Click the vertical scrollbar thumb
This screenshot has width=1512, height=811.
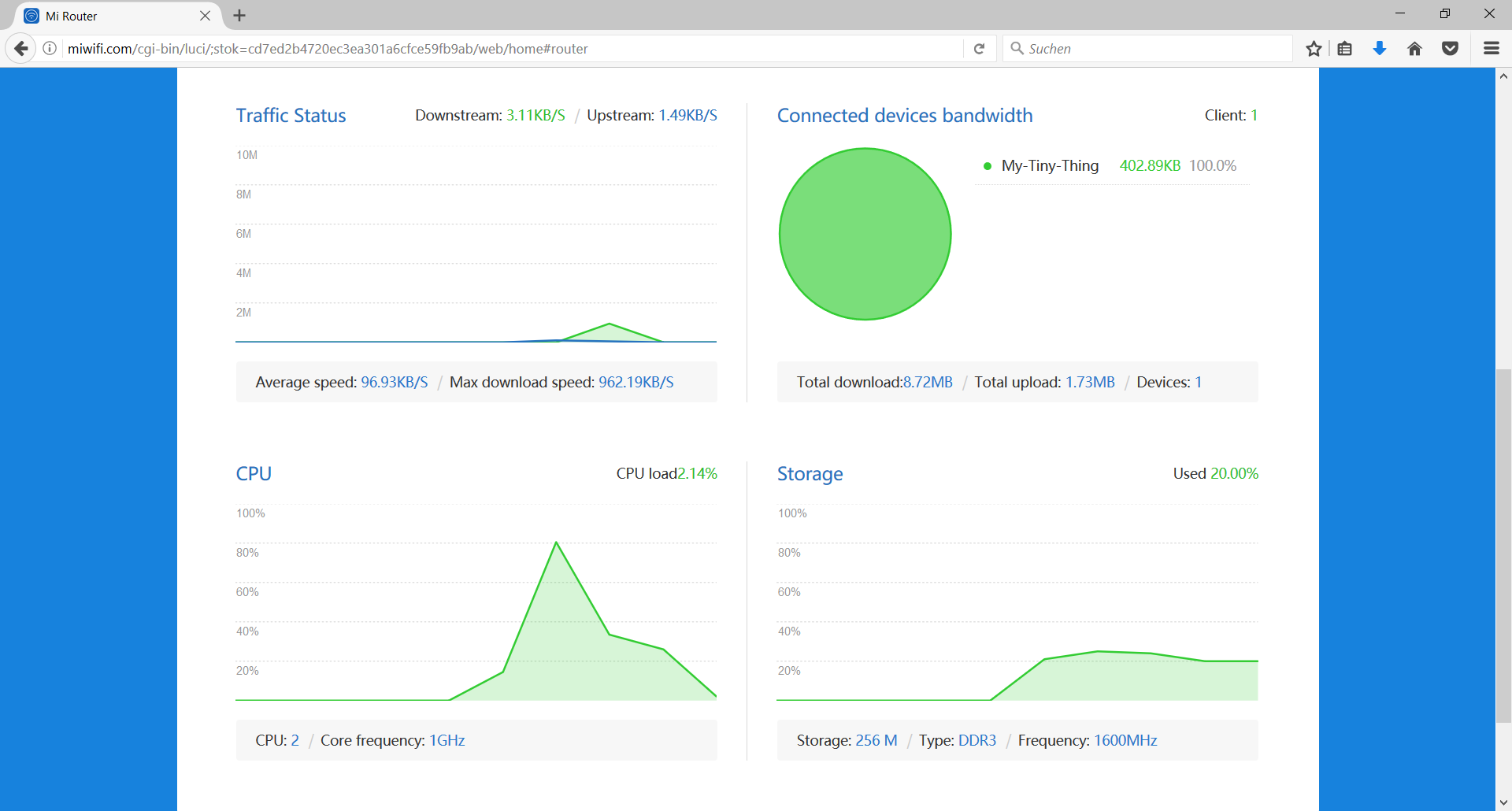(1503, 545)
